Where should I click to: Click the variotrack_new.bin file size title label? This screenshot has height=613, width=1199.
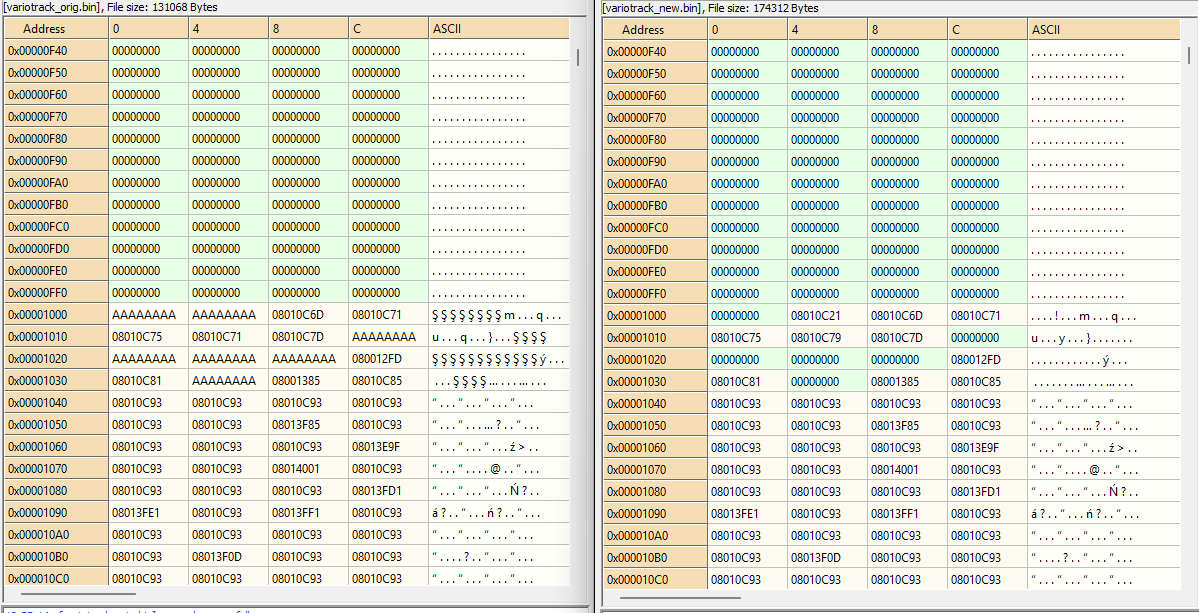(x=710, y=8)
